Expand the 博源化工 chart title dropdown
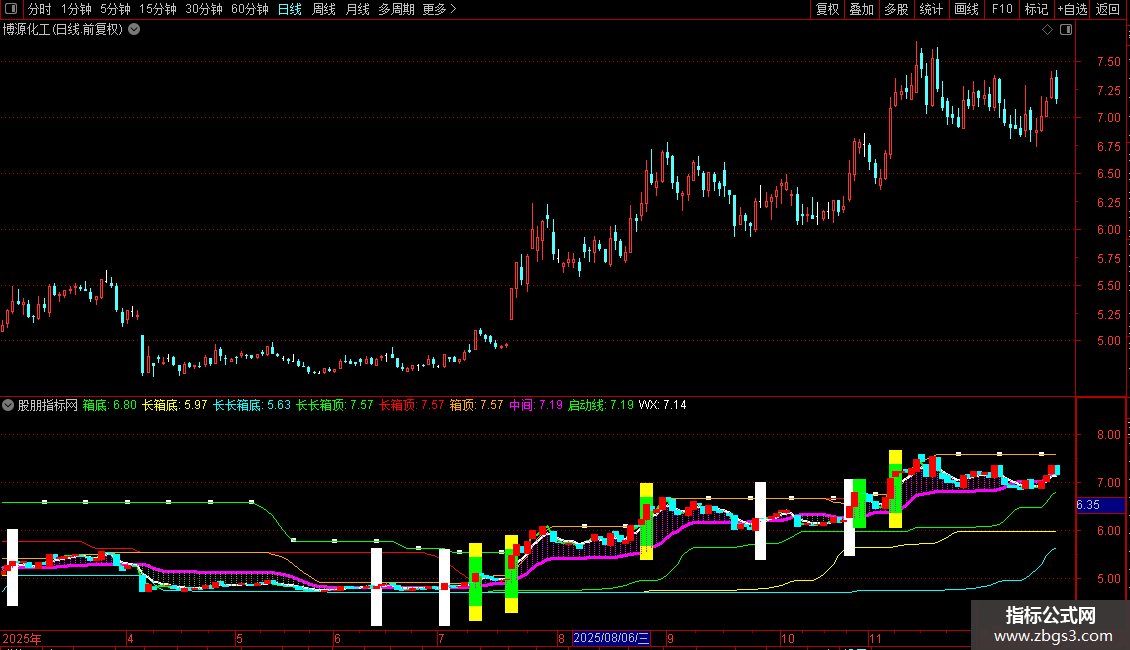The width and height of the screenshot is (1130, 650). (135, 30)
